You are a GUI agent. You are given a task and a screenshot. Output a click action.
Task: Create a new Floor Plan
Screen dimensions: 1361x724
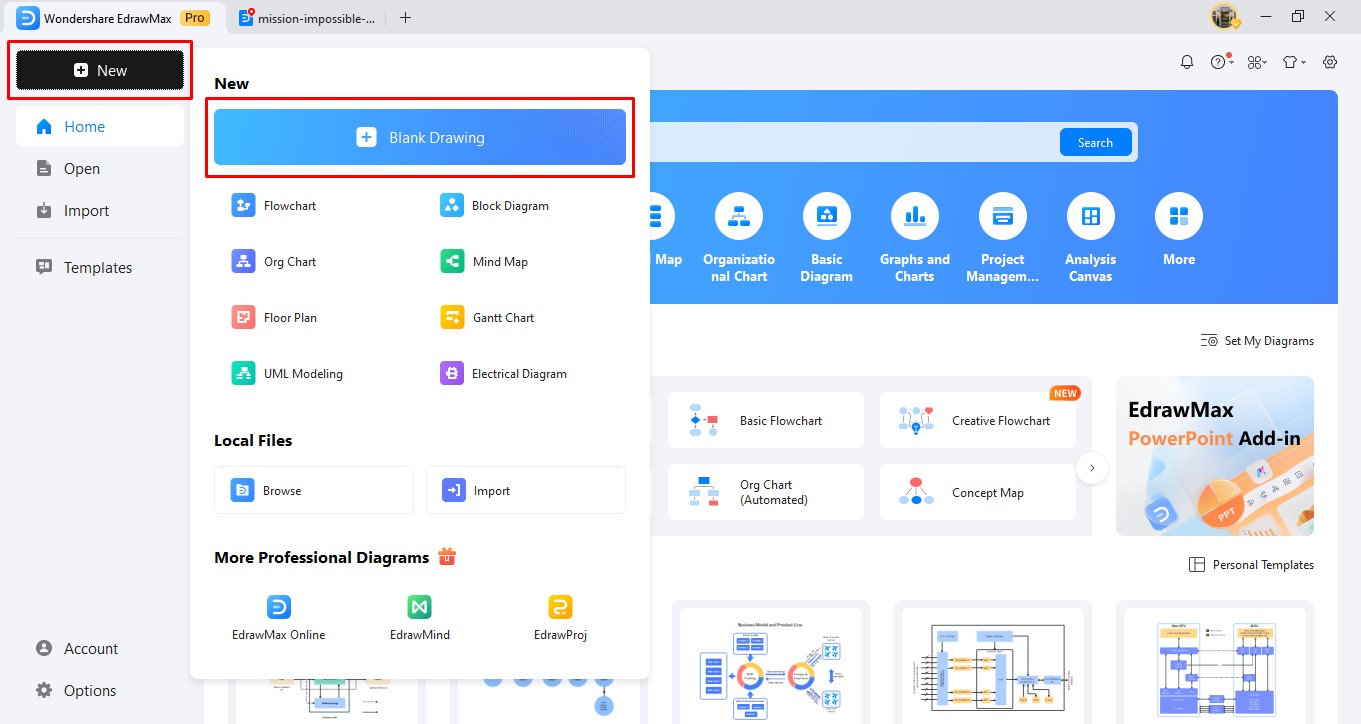pyautogui.click(x=275, y=318)
